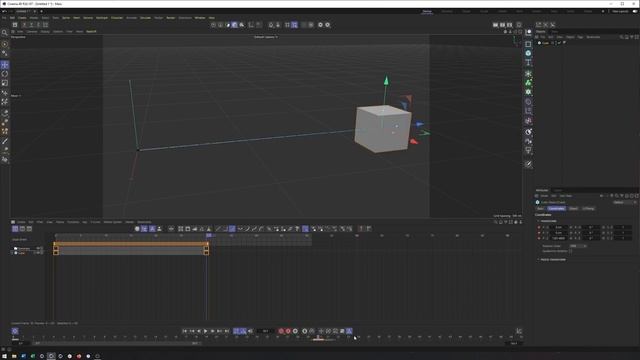
Task: Click the blue Z axis arrow handle
Action: pos(420,124)
